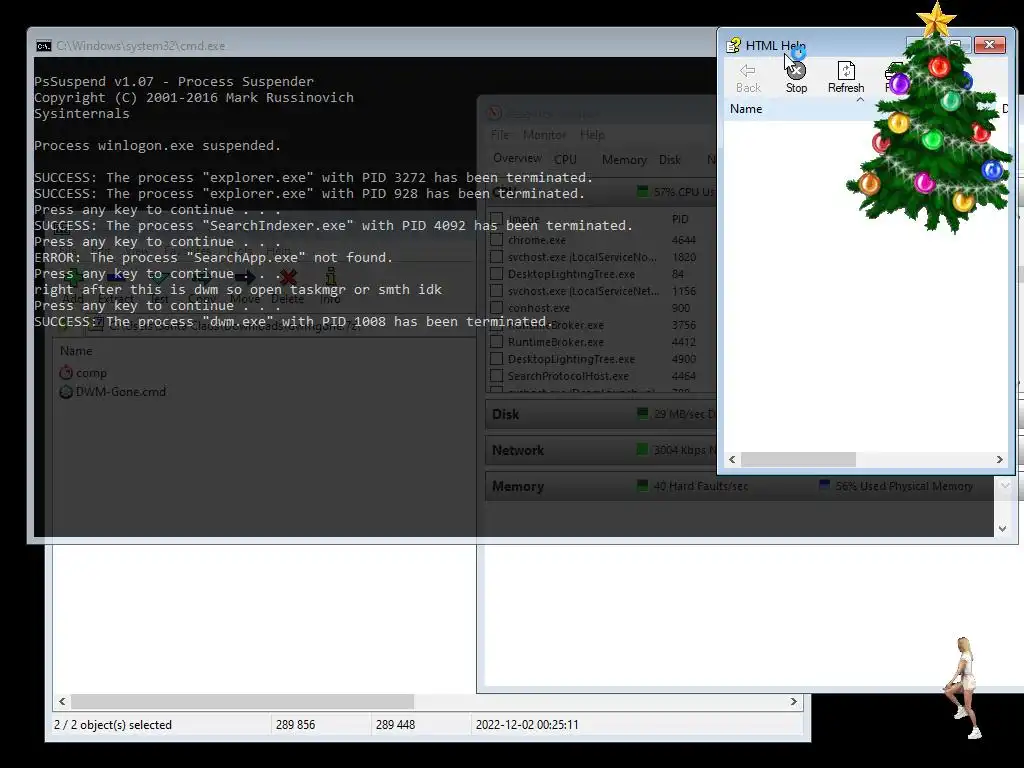Screen dimensions: 1024x768
Task: Click the cmd.exe title bar icon
Action: pyautogui.click(x=44, y=46)
